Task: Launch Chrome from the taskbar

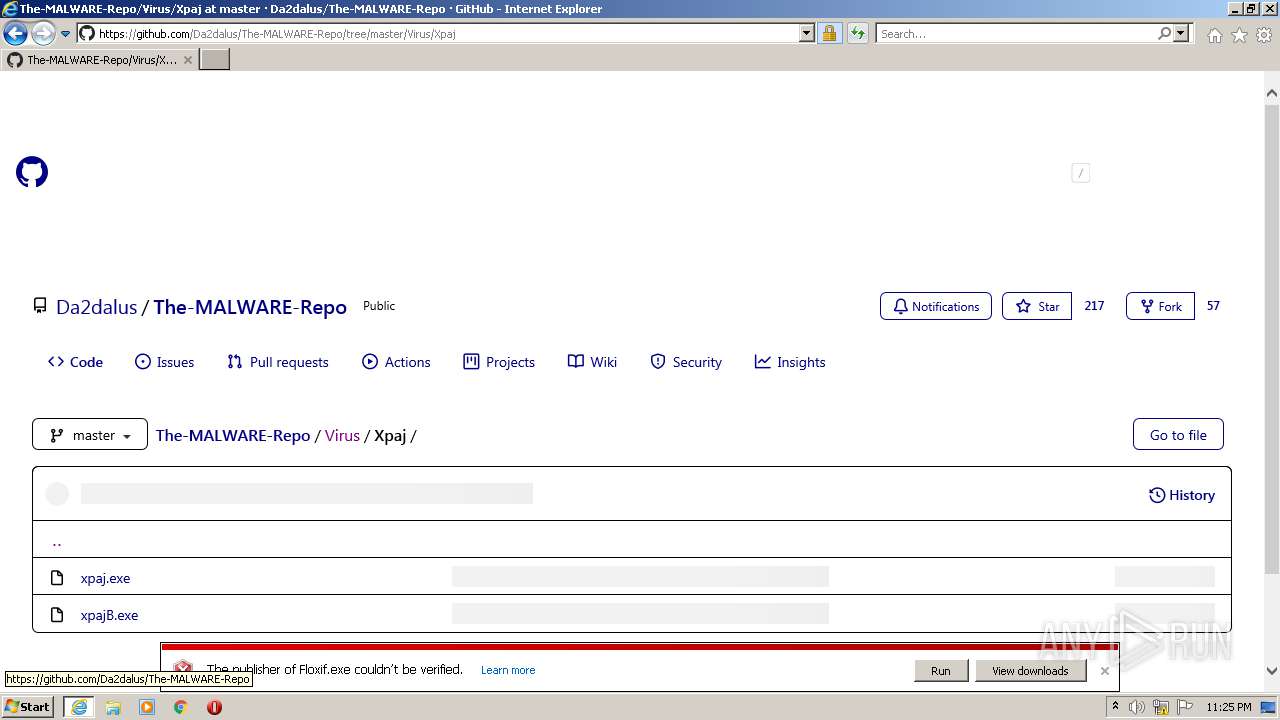Action: (181, 707)
